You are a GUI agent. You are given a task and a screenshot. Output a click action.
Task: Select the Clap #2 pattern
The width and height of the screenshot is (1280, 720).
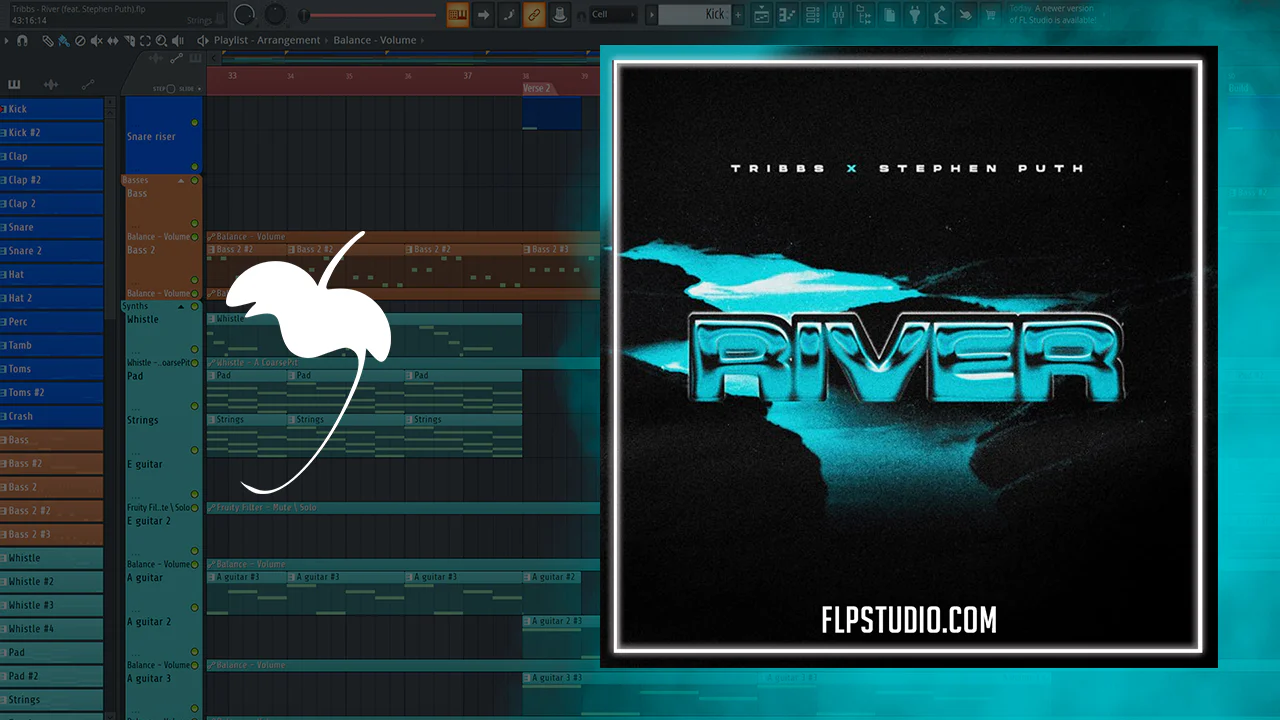coord(52,180)
